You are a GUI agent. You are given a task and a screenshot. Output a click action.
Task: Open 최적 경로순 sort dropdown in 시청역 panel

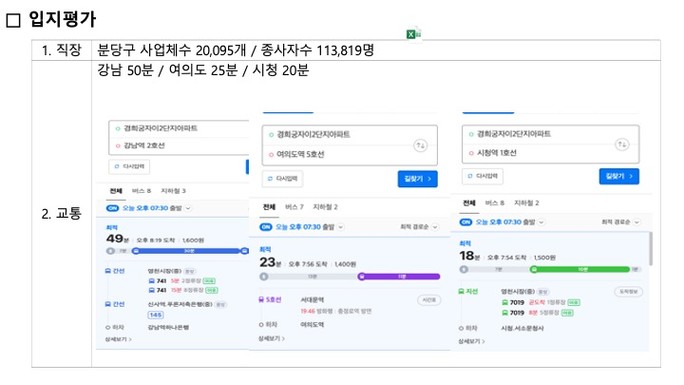620,222
